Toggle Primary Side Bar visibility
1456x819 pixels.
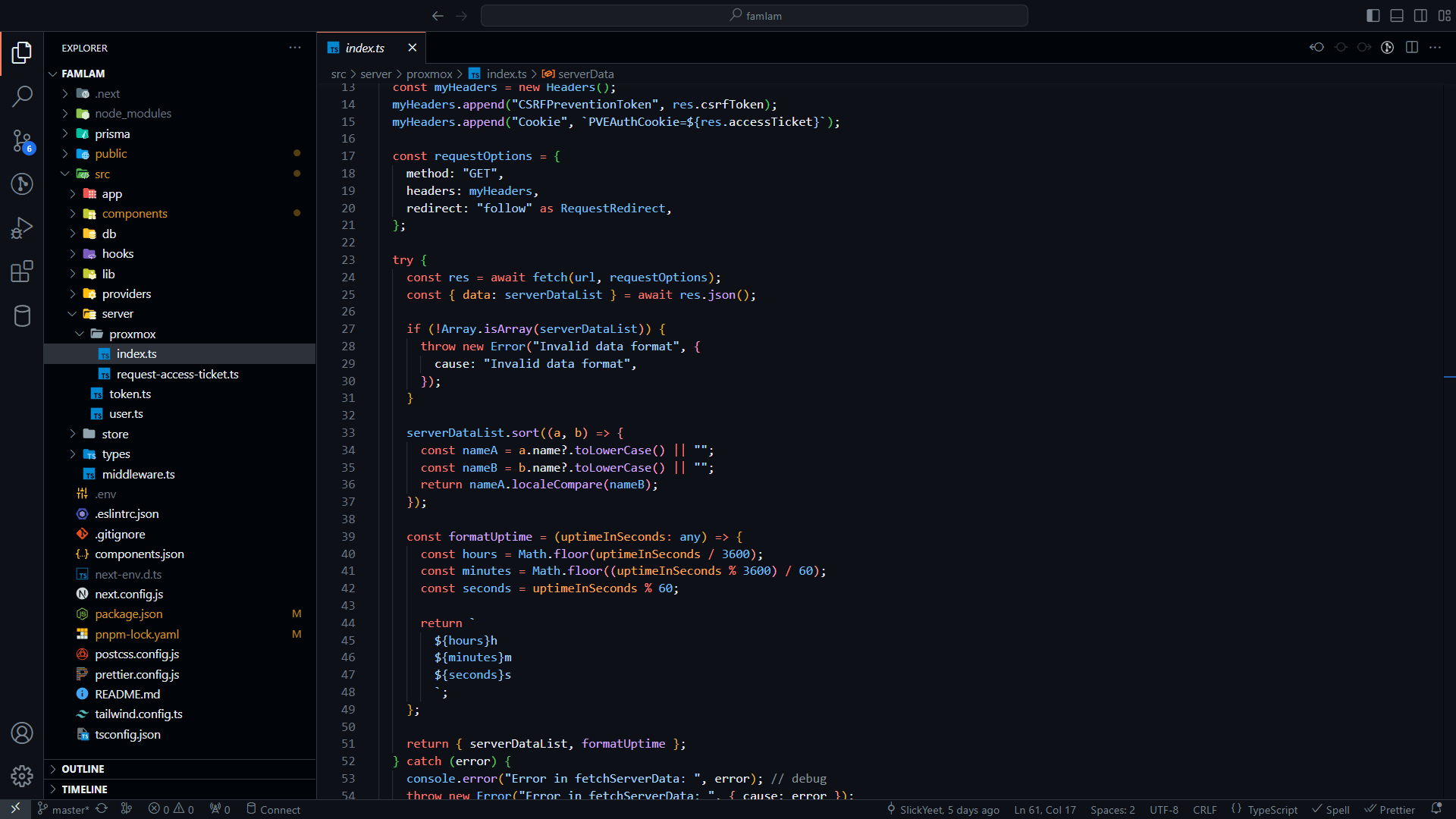pos(1373,15)
